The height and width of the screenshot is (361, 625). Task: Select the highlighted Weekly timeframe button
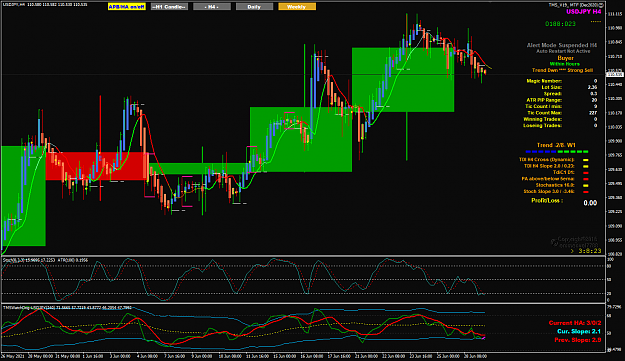[x=297, y=7]
